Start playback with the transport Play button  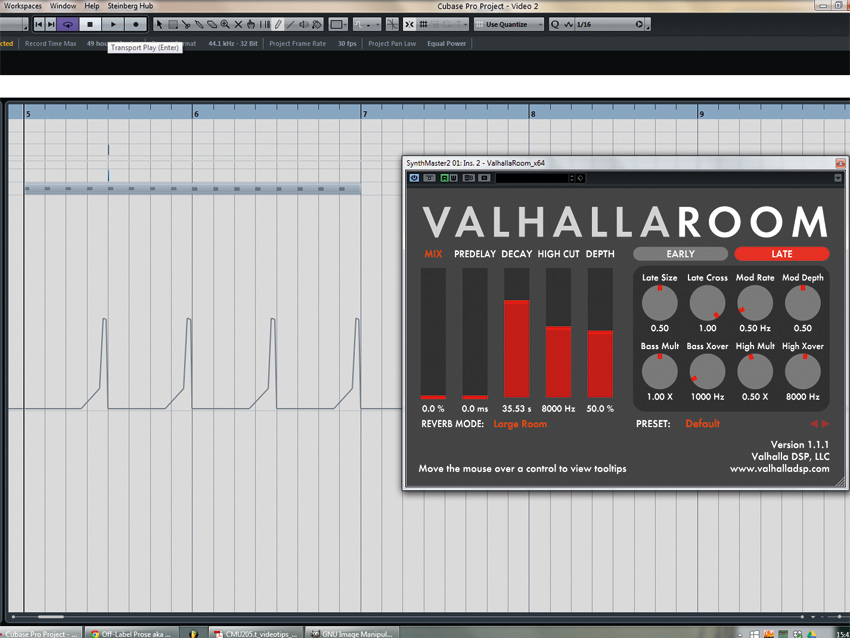[113, 24]
